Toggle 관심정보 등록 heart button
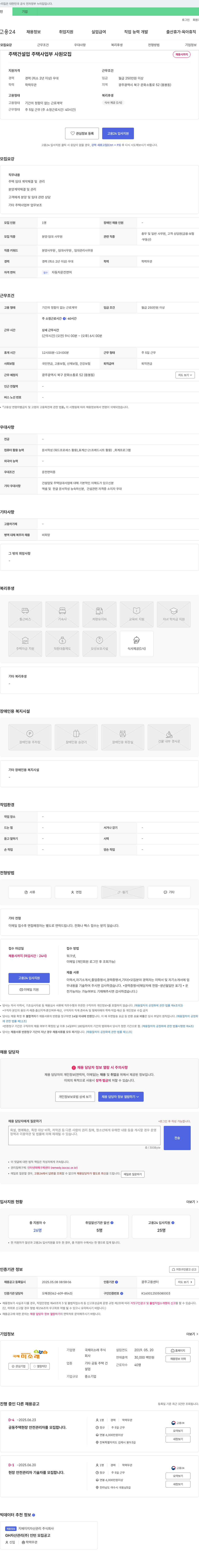The height and width of the screenshot is (1568, 199). (82, 133)
